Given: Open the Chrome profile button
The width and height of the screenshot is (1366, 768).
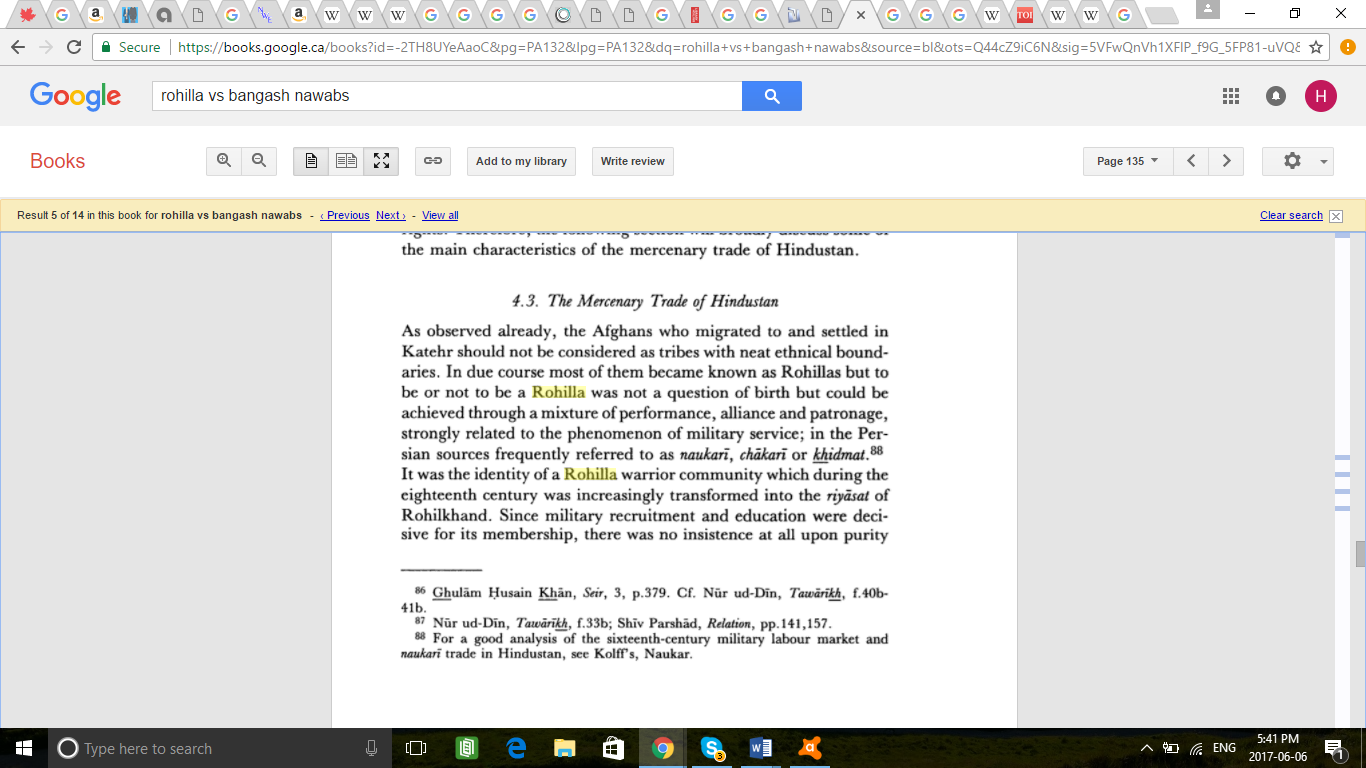Looking at the screenshot, I should [1208, 10].
